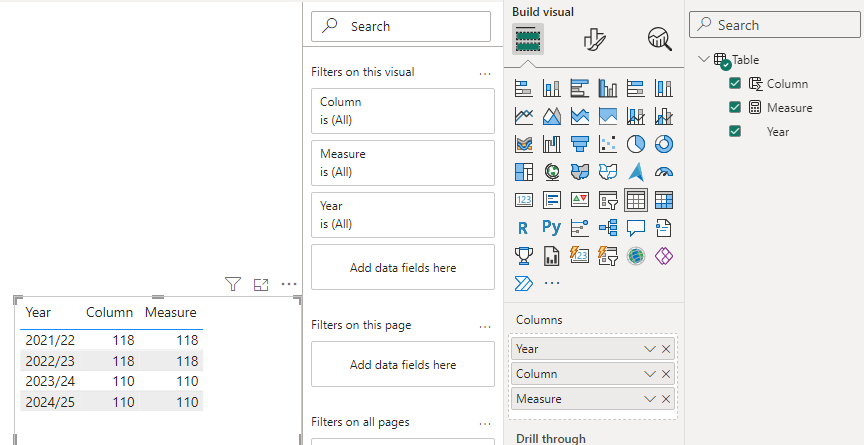Add the ArcGIS Maps visual
This screenshot has height=445, width=864.
pos(636,256)
